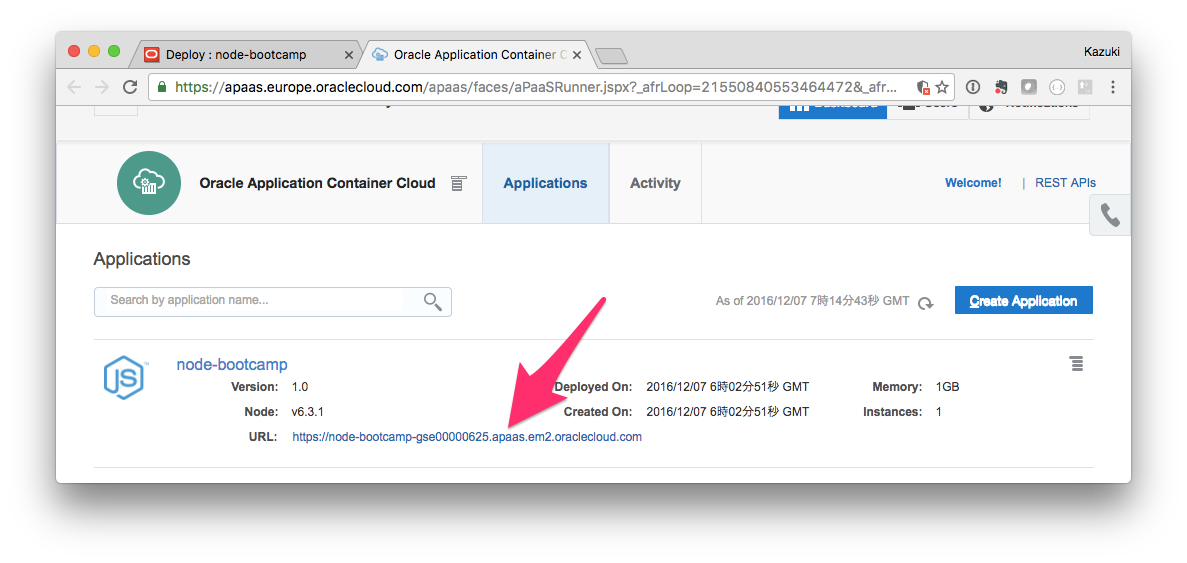Open the service menu icon beside title
1187x563 pixels.
point(458,183)
